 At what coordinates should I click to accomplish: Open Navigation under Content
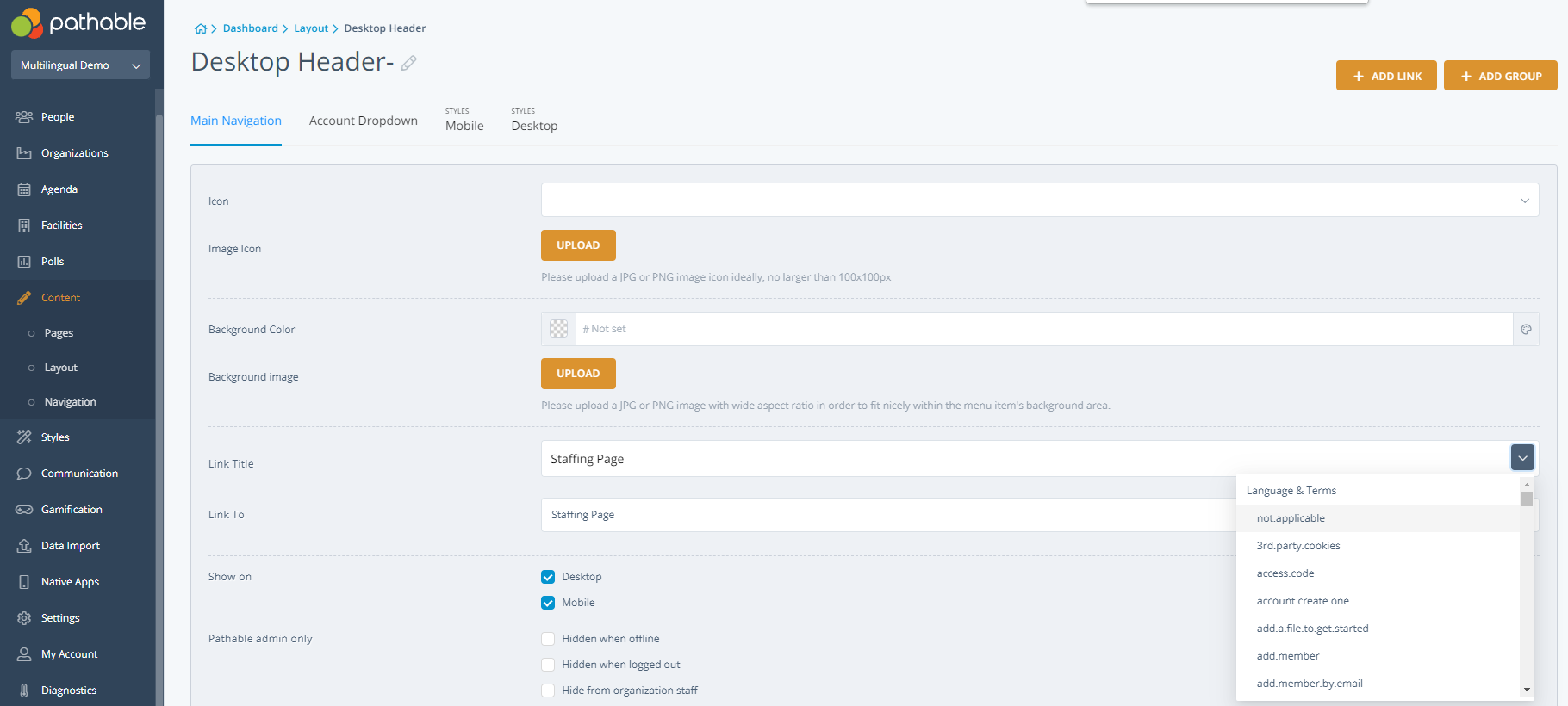[71, 402]
